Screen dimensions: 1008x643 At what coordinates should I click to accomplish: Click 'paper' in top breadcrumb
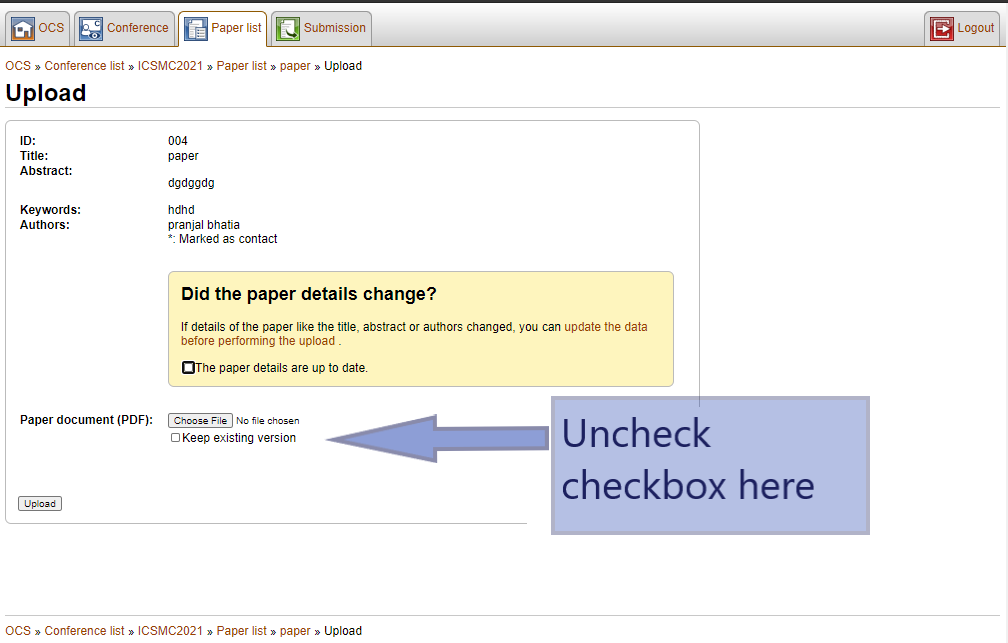(295, 66)
